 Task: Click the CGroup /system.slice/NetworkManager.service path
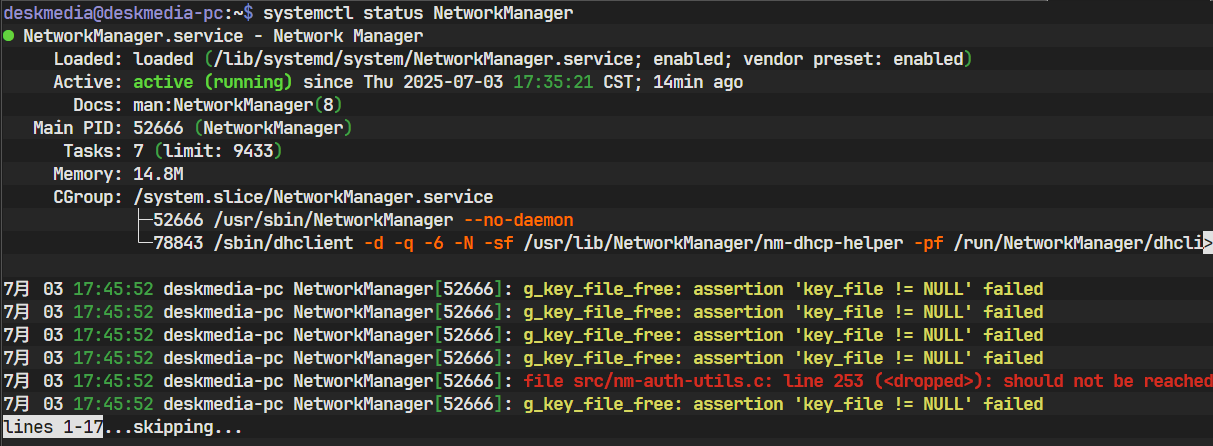click(x=313, y=197)
